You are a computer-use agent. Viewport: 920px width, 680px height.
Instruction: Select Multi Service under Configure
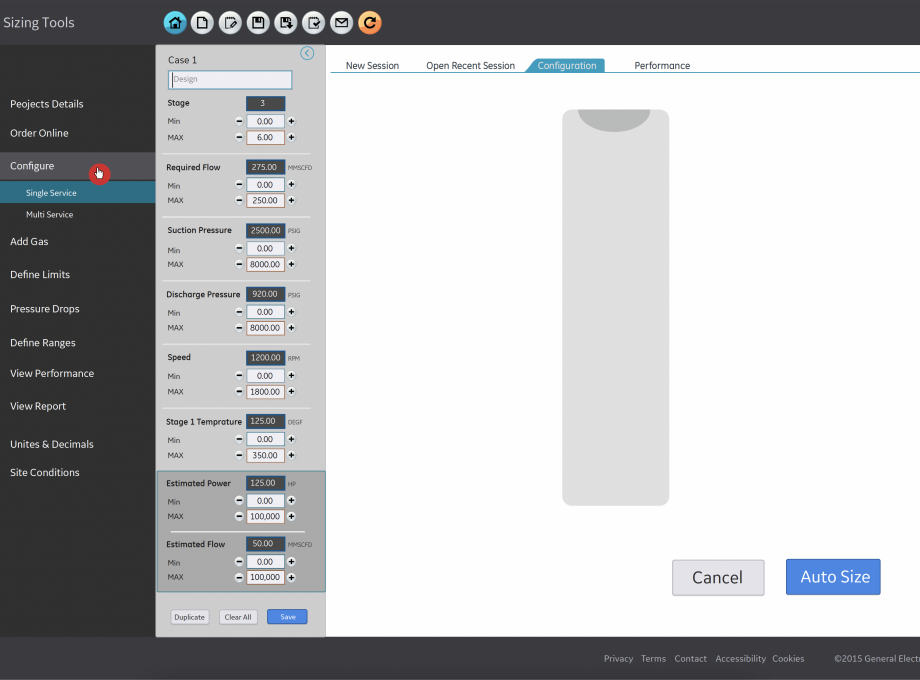pos(49,215)
